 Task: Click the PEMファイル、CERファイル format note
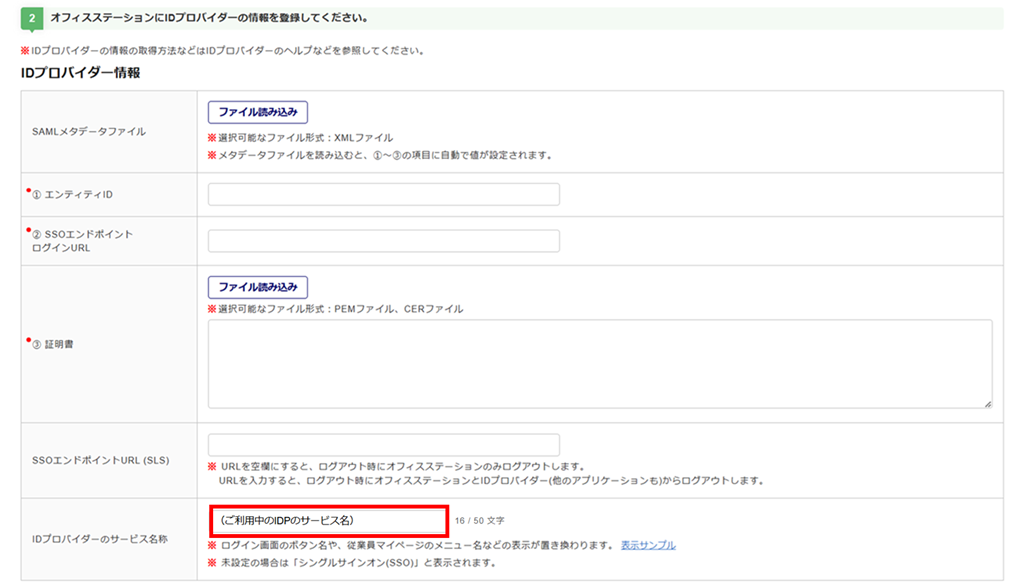336,309
